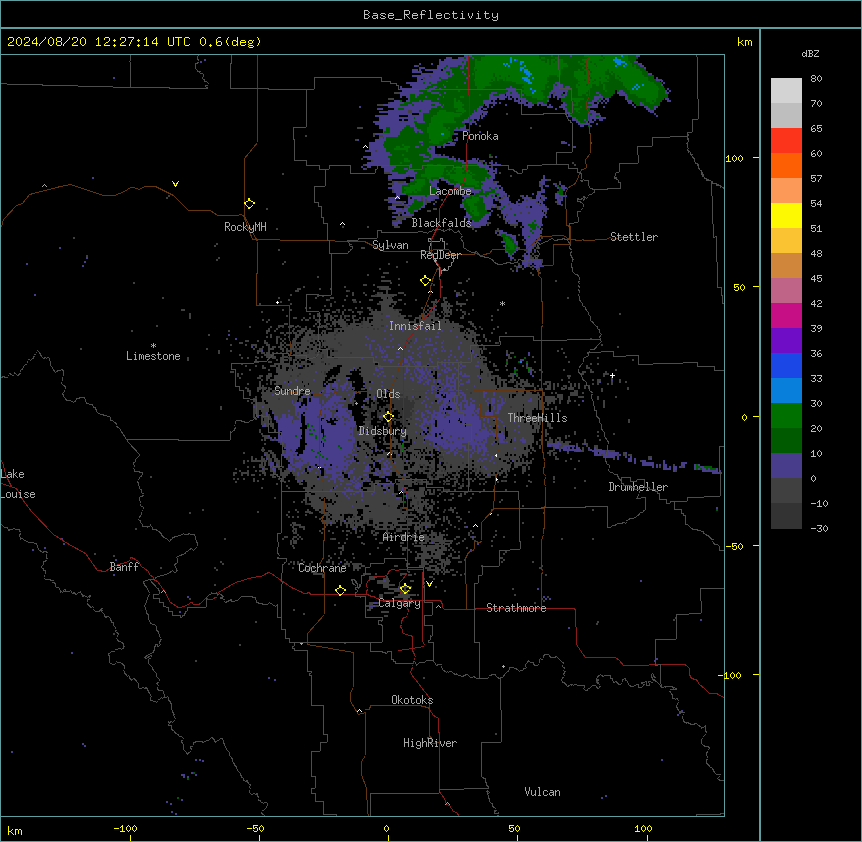
Task: Click the Lake Louise label
Action: pos(18,484)
